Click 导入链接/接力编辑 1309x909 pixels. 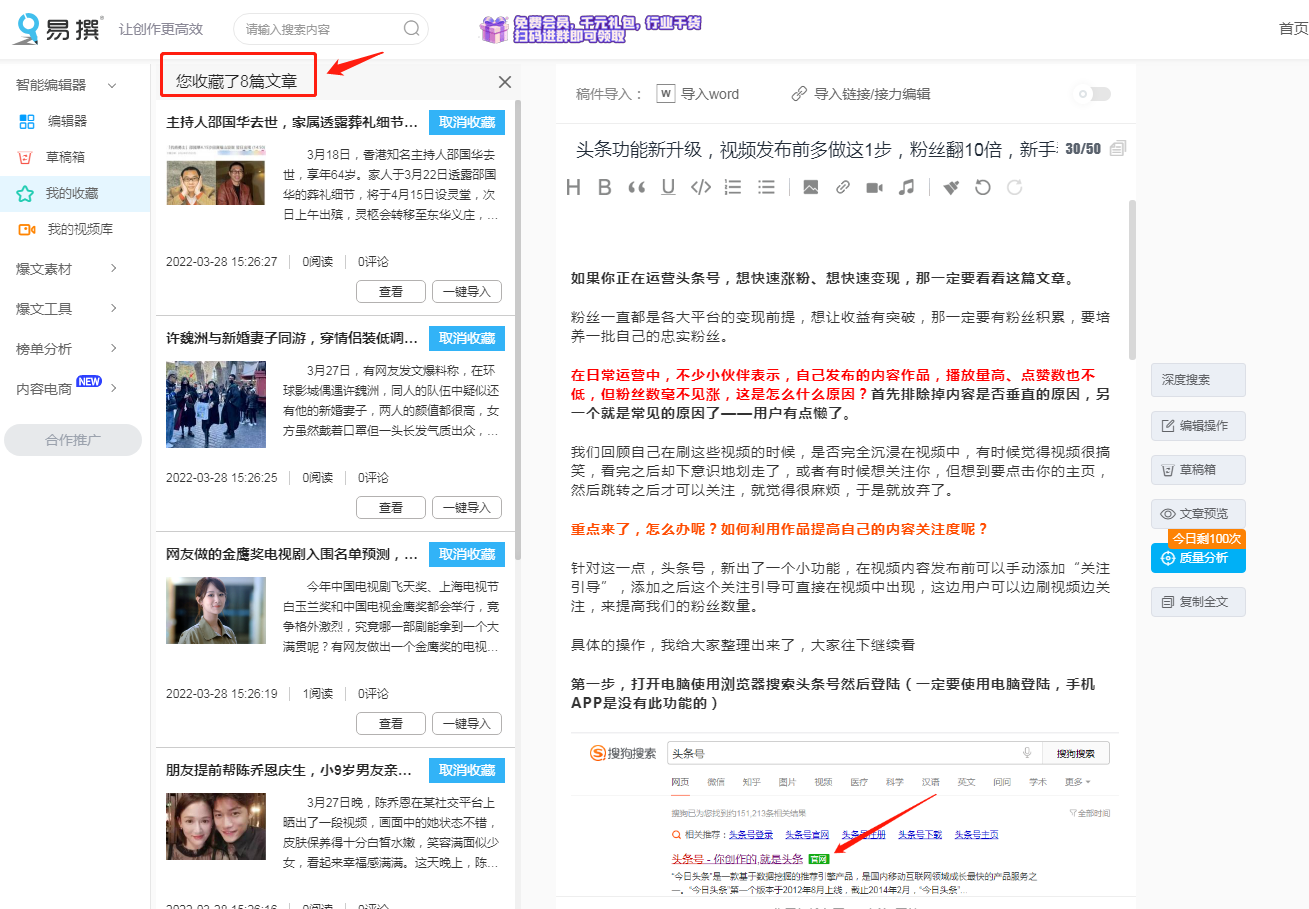861,94
